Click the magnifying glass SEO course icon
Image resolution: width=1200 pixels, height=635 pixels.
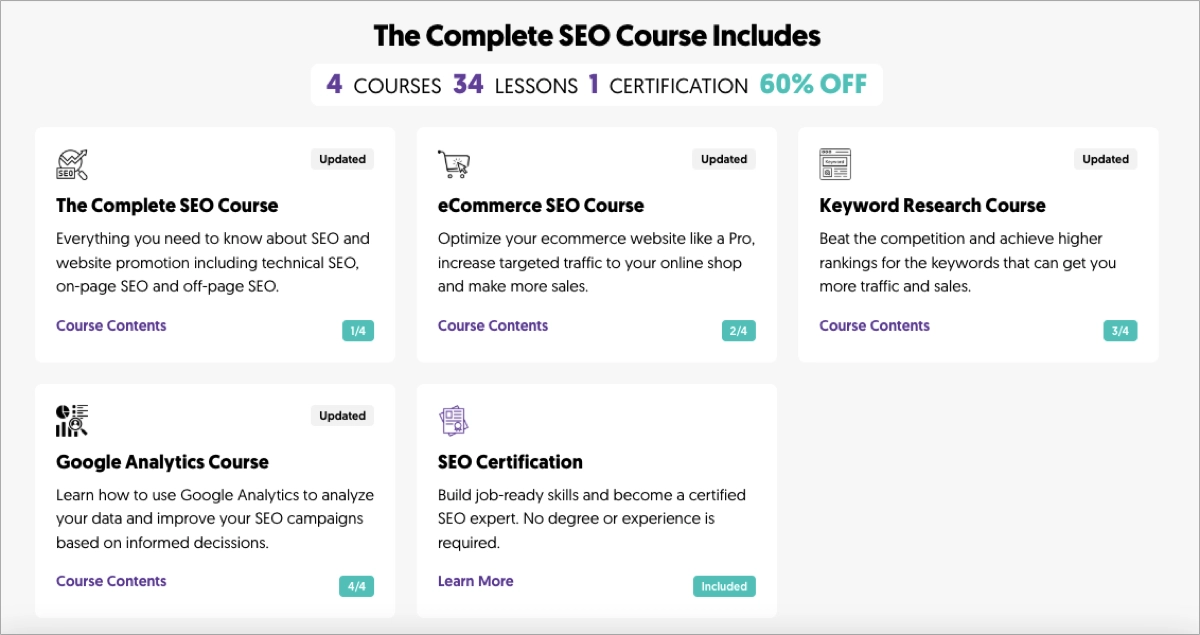point(70,163)
